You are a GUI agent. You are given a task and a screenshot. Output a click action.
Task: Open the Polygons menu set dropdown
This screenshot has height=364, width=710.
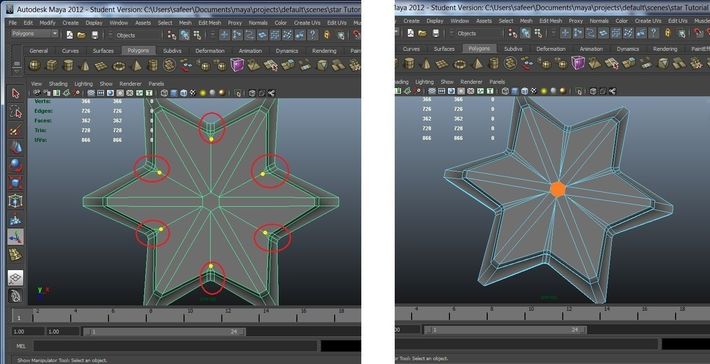(35, 34)
